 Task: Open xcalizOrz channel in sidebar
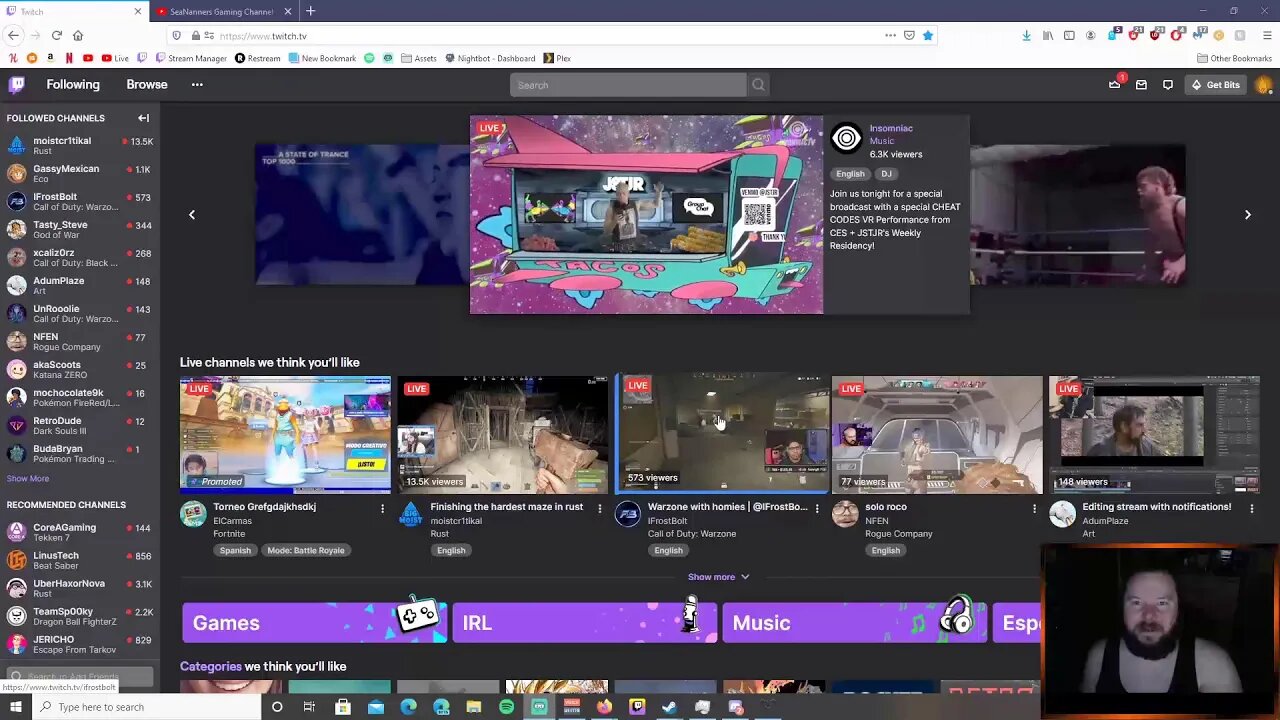[x=80, y=258]
